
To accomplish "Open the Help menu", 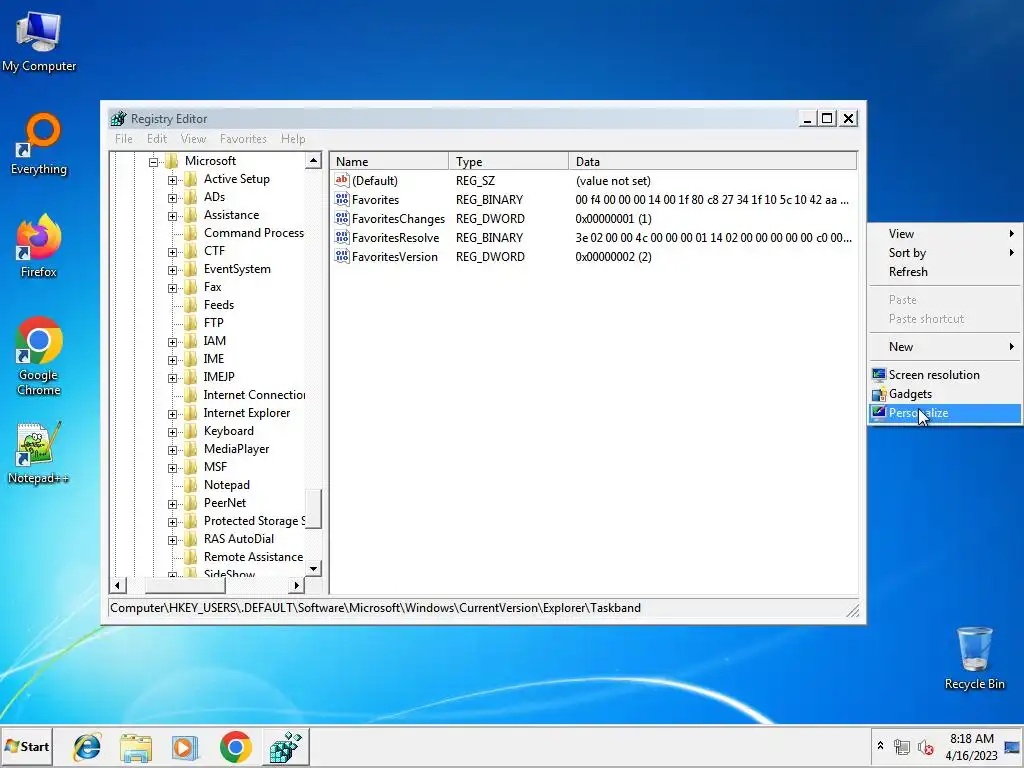I will click(x=293, y=138).
